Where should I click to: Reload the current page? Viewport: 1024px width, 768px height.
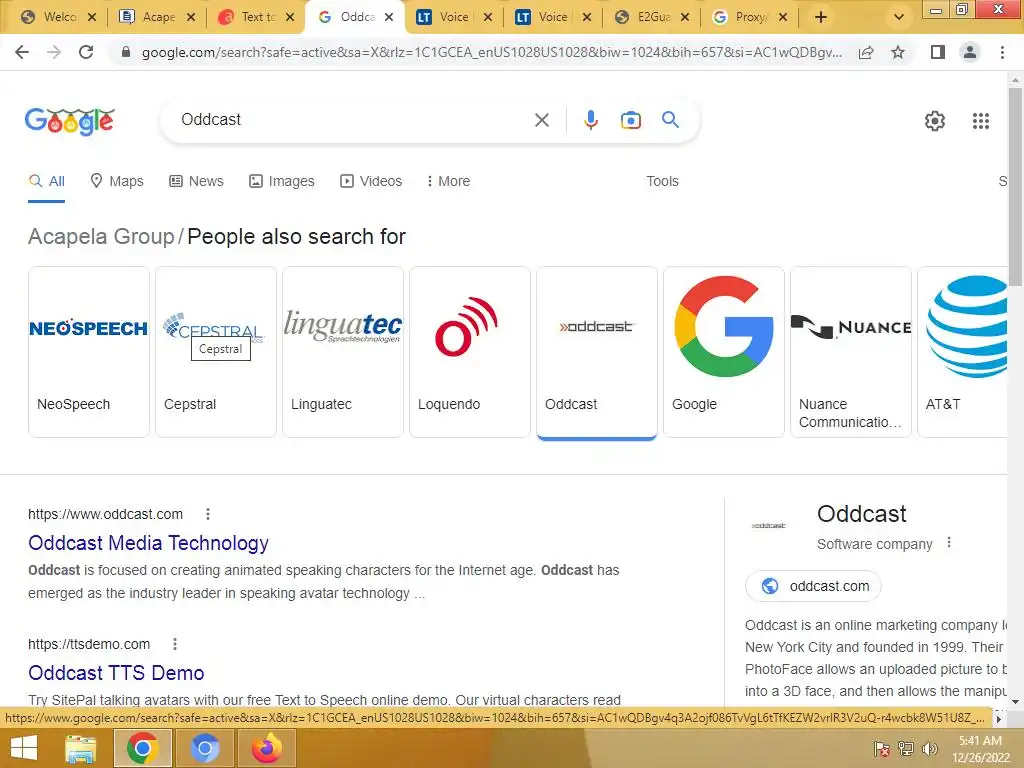point(86,52)
